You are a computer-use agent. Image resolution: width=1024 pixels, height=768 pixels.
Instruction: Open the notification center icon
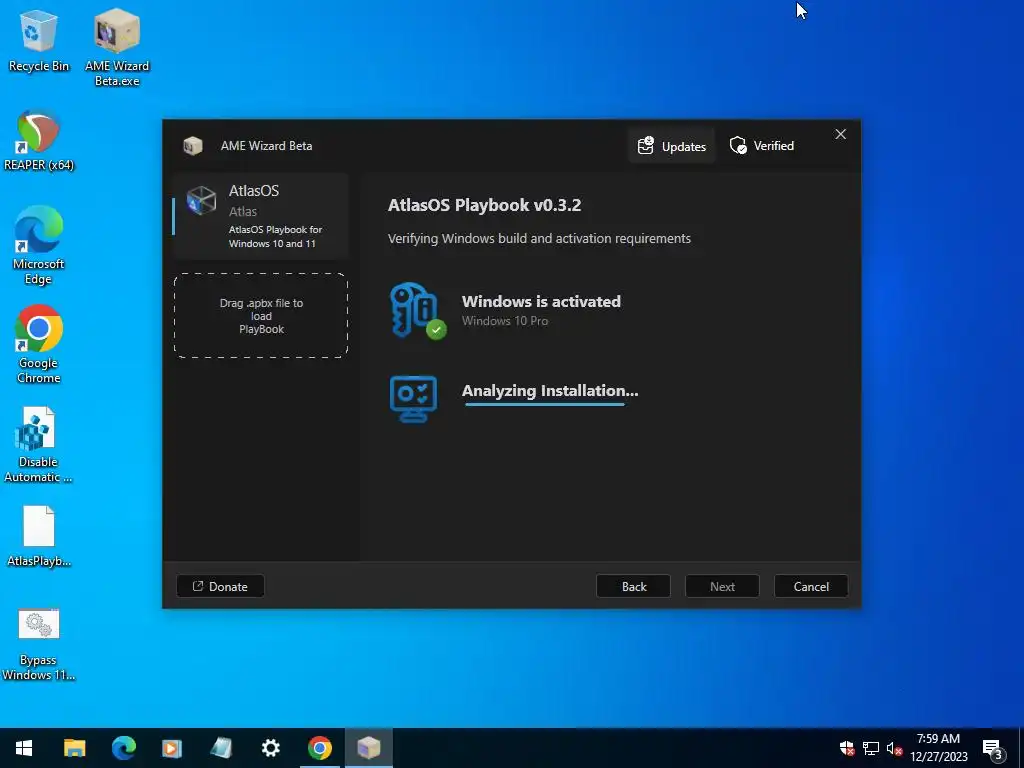coord(992,748)
